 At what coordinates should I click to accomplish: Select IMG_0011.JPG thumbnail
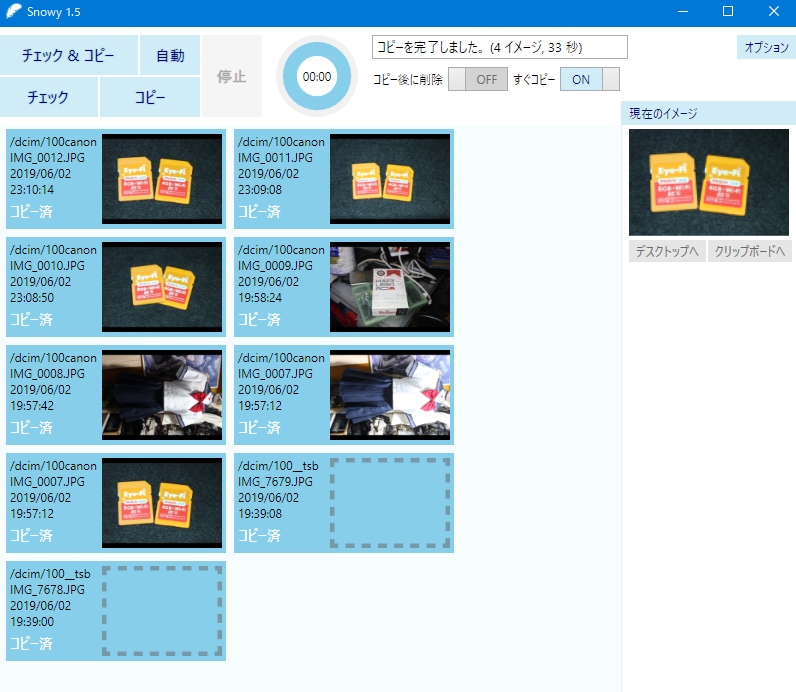click(390, 178)
